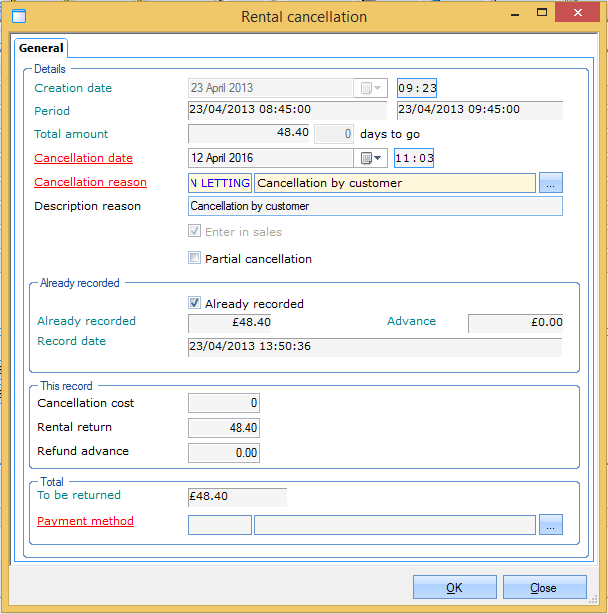Open the disabled Creation date calendar dropdown
Viewport: 608px width, 614px height.
coord(372,88)
